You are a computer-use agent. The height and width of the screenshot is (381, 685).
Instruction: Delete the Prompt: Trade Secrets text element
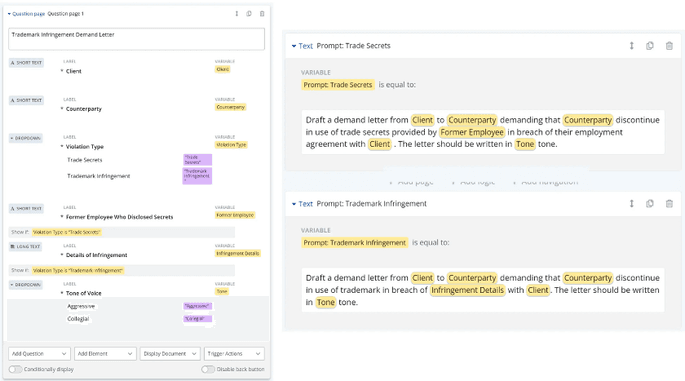coord(669,45)
